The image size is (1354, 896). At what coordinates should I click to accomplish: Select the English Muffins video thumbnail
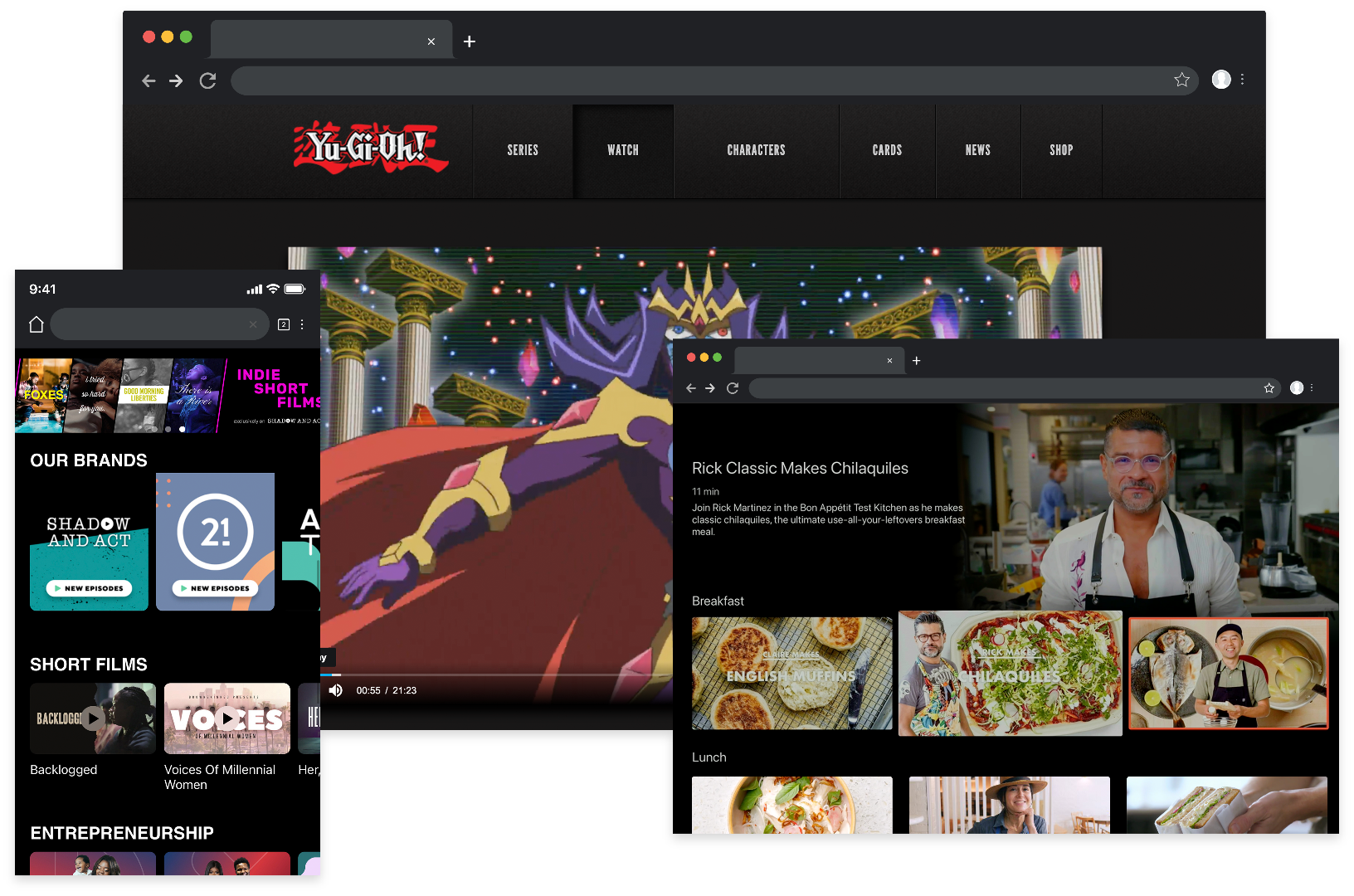click(791, 674)
